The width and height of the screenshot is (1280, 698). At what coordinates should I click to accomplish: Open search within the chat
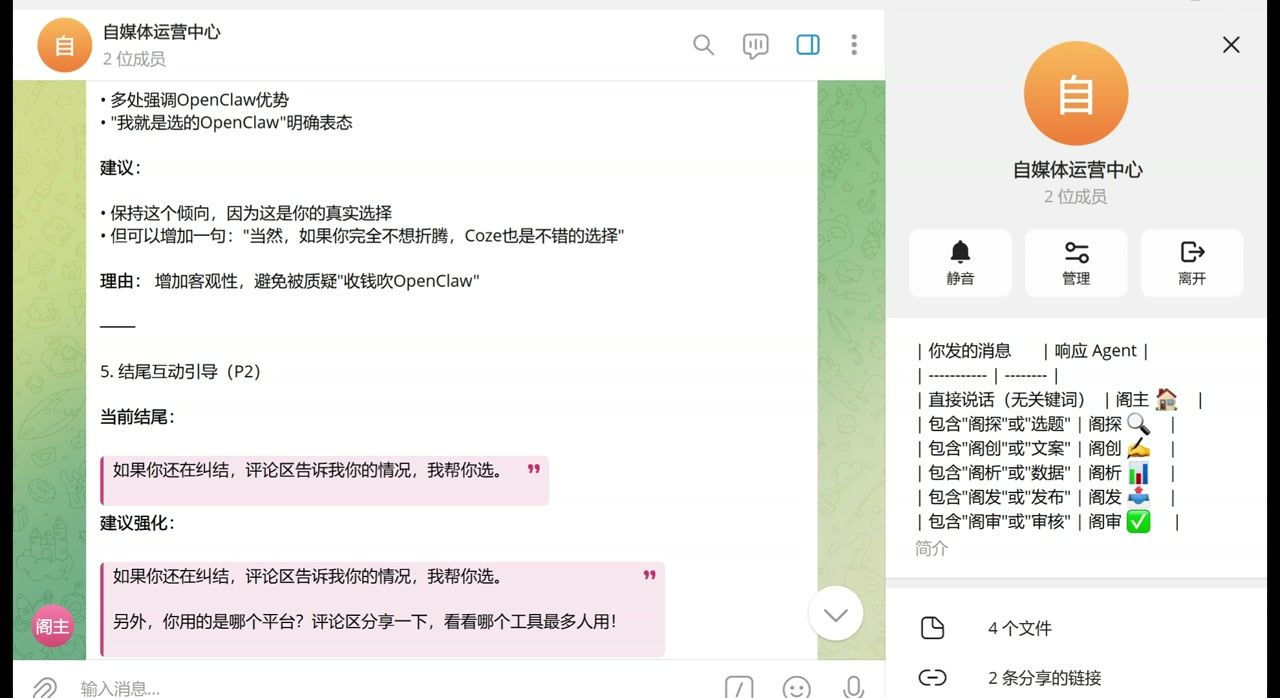point(703,45)
